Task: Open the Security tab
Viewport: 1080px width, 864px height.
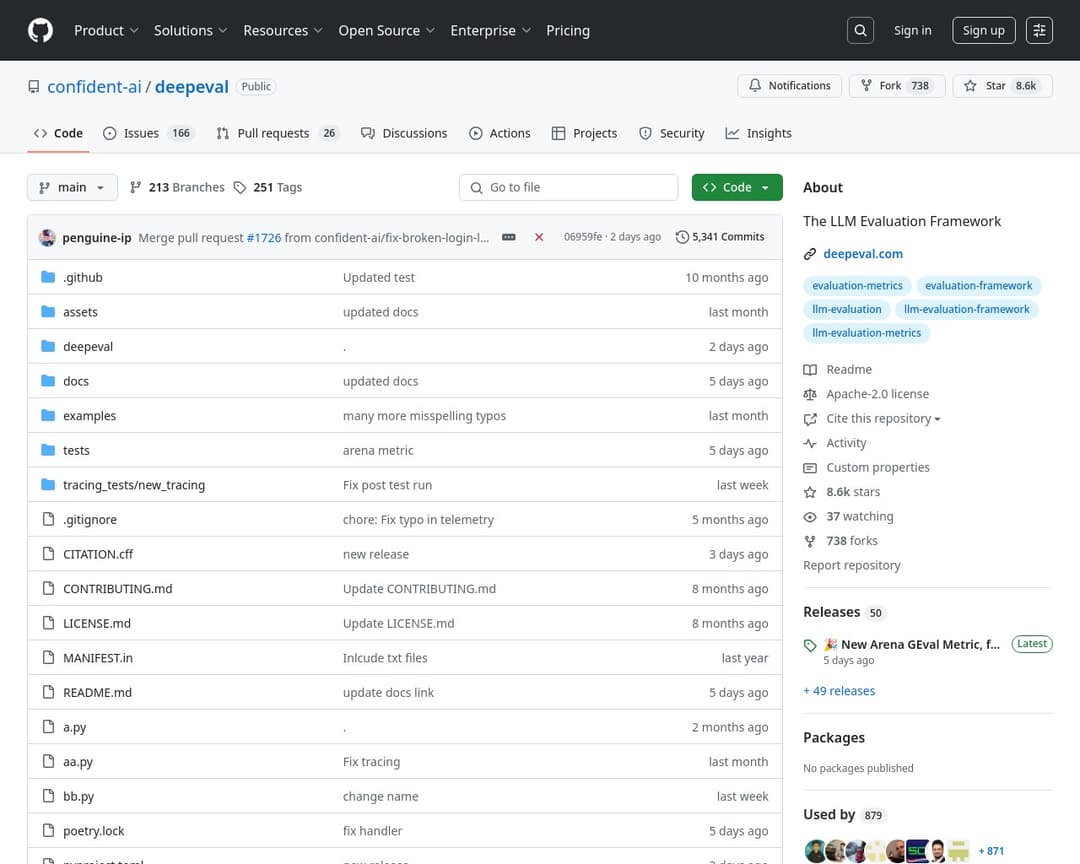Action: click(x=672, y=133)
